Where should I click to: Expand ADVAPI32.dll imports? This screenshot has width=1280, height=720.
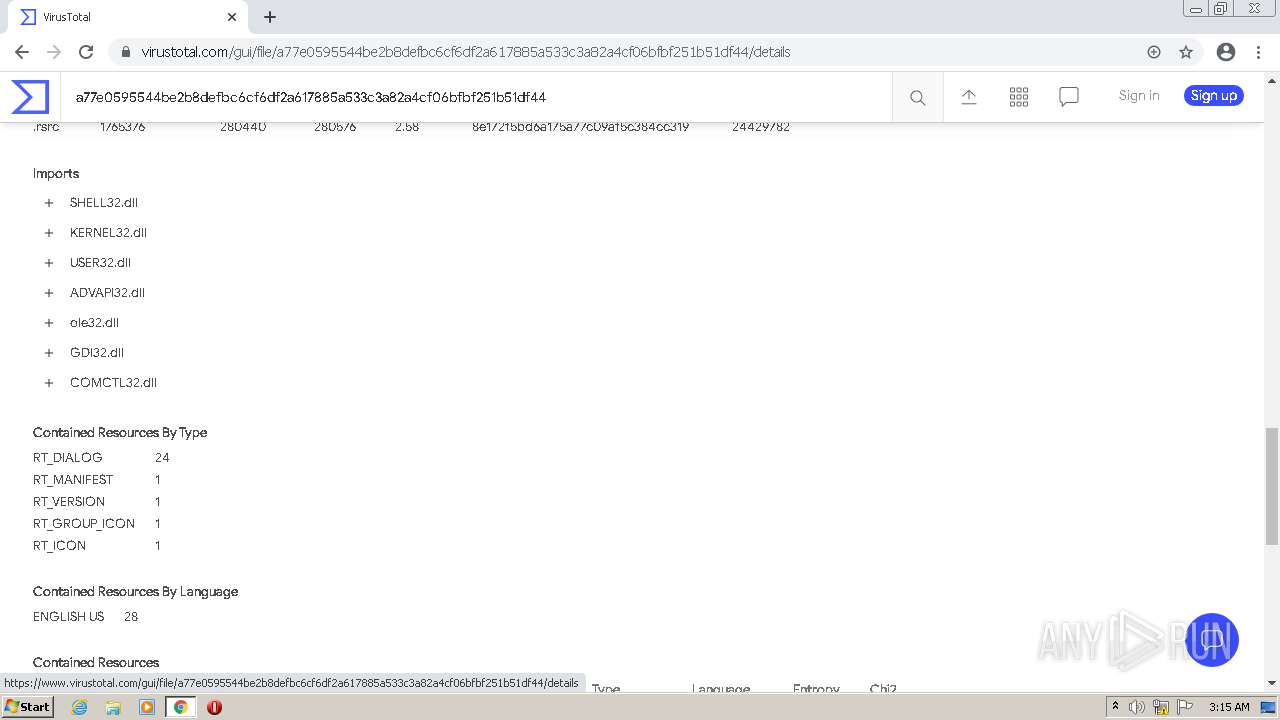[x=48, y=293]
